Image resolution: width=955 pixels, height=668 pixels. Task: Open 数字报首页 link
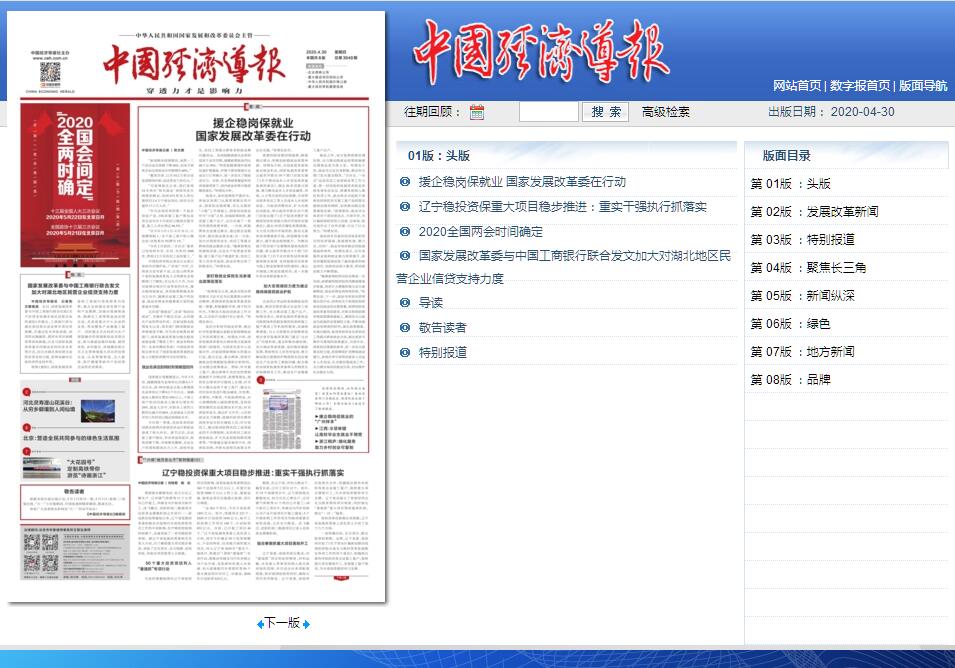click(860, 86)
